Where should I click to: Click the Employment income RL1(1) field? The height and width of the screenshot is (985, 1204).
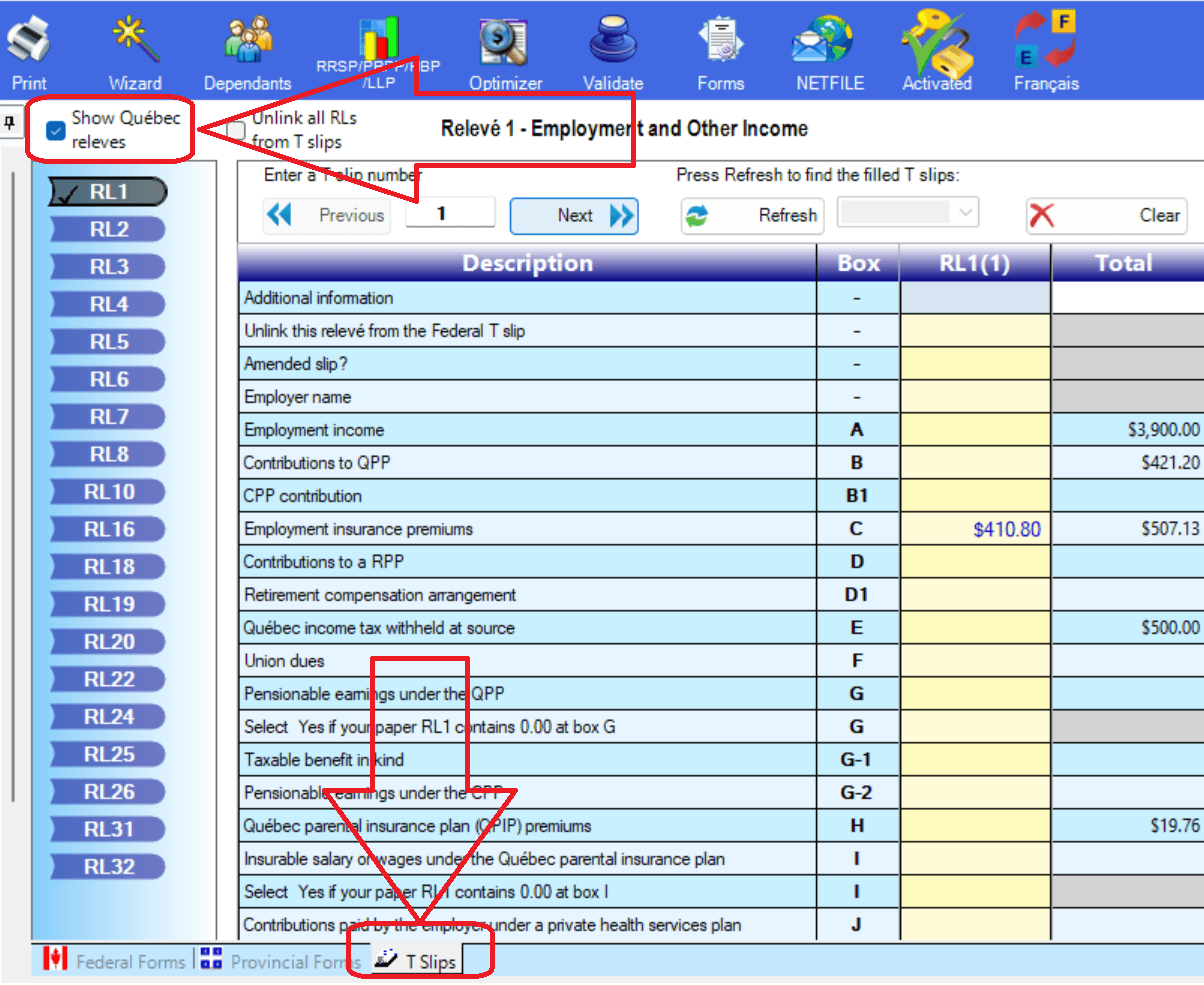click(975, 430)
